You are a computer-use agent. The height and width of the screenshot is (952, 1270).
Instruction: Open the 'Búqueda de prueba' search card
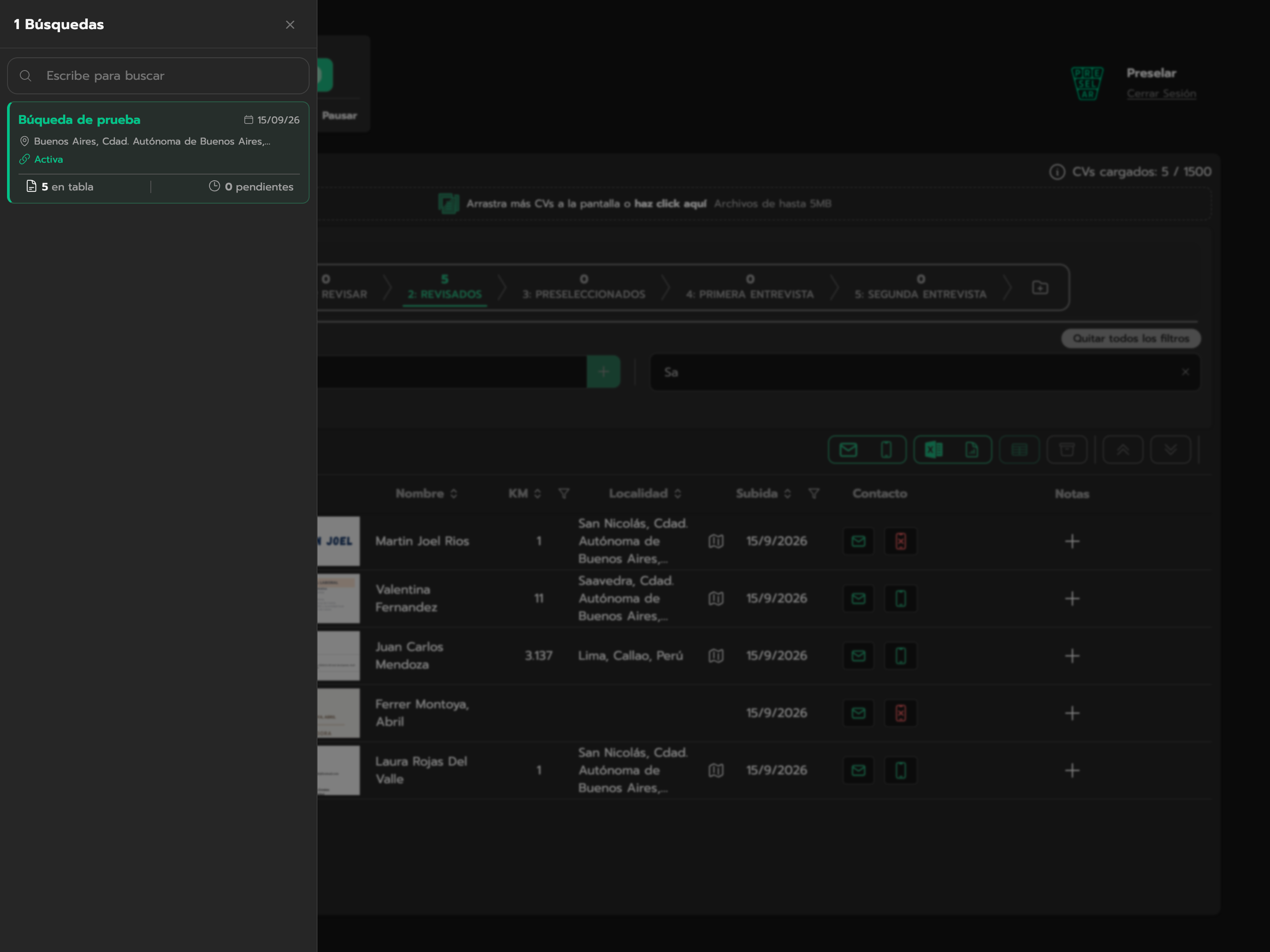coord(158,152)
